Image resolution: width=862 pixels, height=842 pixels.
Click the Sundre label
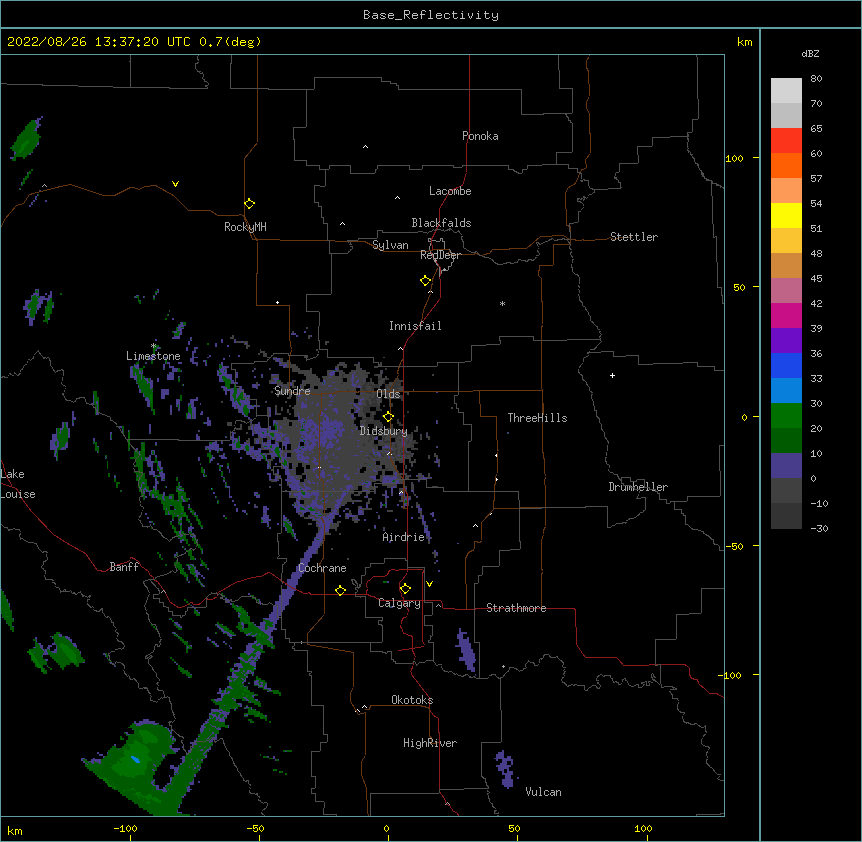pyautogui.click(x=292, y=391)
